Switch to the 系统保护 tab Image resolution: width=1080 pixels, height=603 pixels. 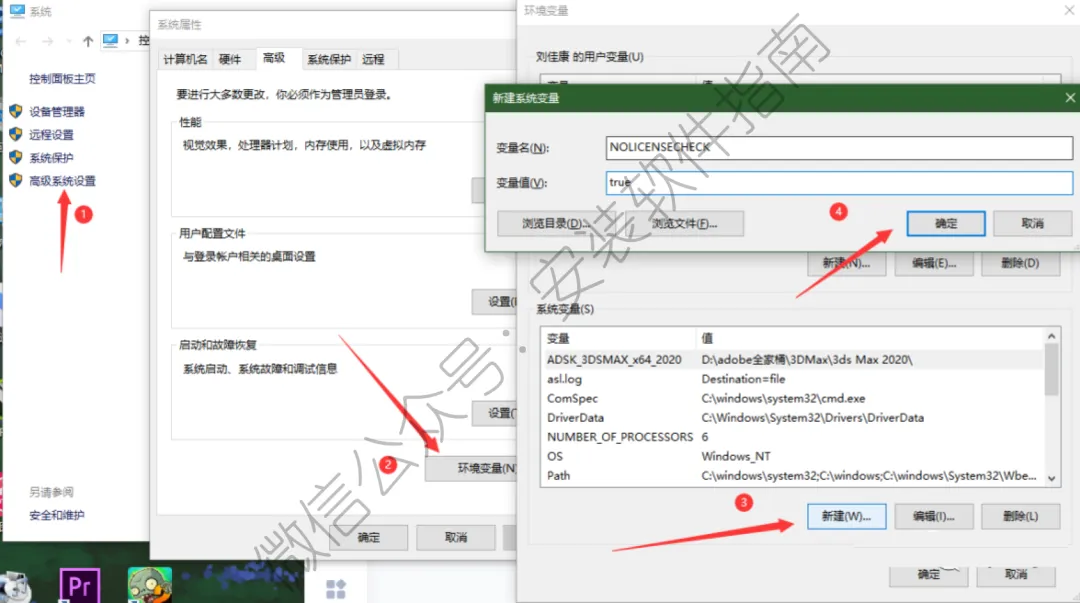329,59
